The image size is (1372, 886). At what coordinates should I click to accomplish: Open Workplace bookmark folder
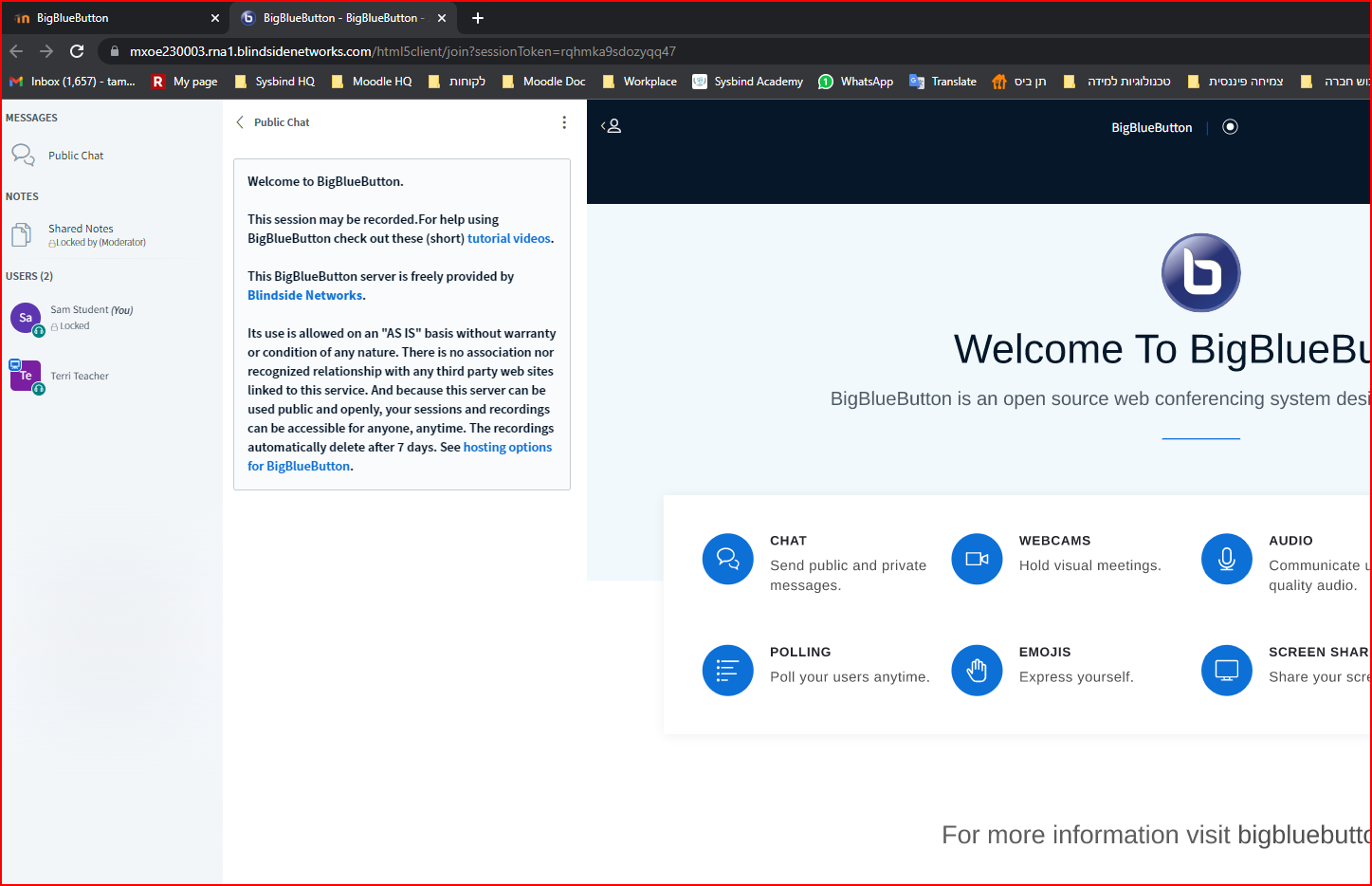[x=640, y=82]
